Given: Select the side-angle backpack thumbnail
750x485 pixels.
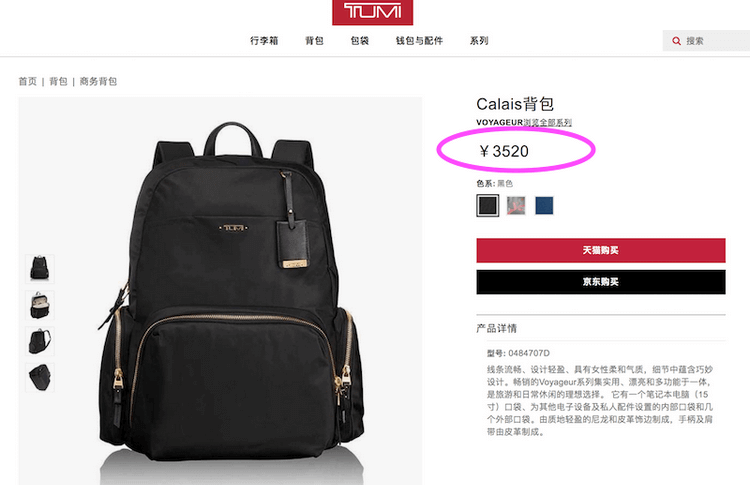Looking at the screenshot, I should pyautogui.click(x=40, y=341).
